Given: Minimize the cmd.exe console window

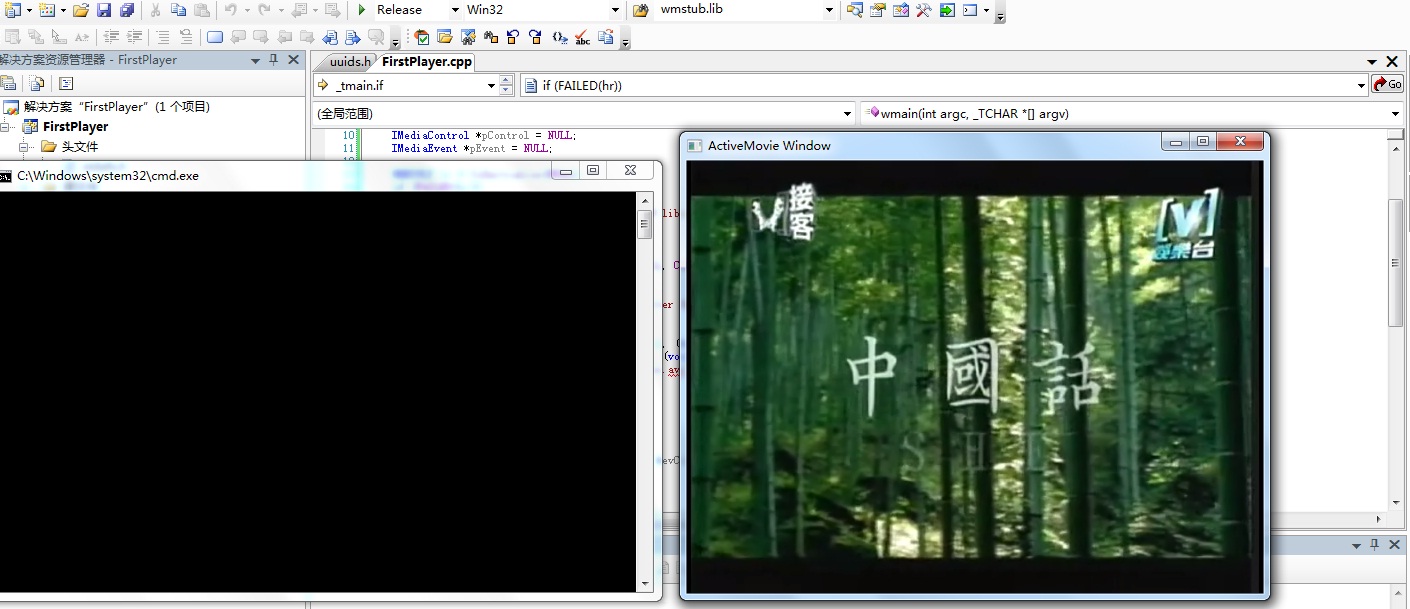Looking at the screenshot, I should click(566, 171).
